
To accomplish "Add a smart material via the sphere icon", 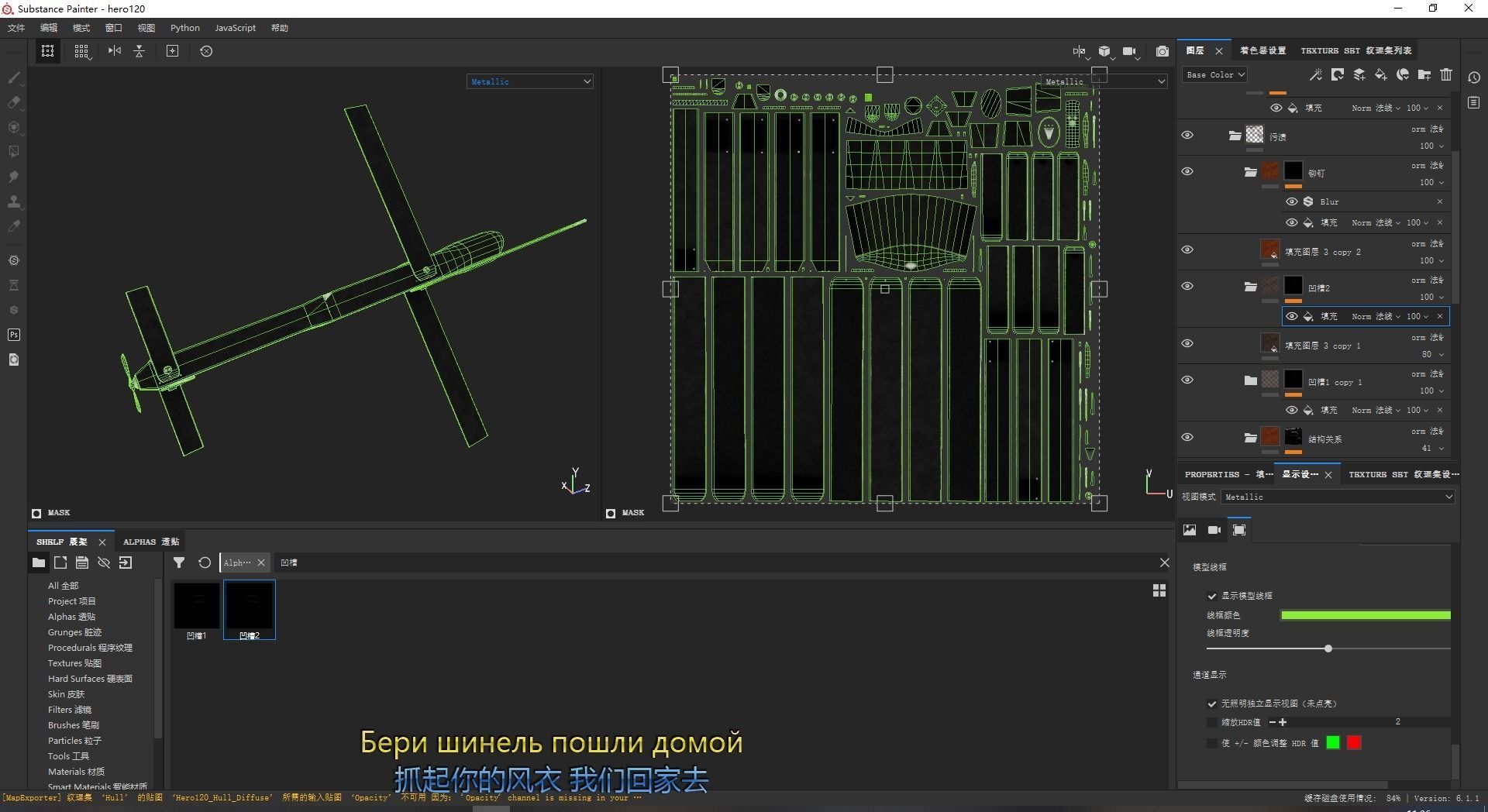I will pyautogui.click(x=1403, y=74).
